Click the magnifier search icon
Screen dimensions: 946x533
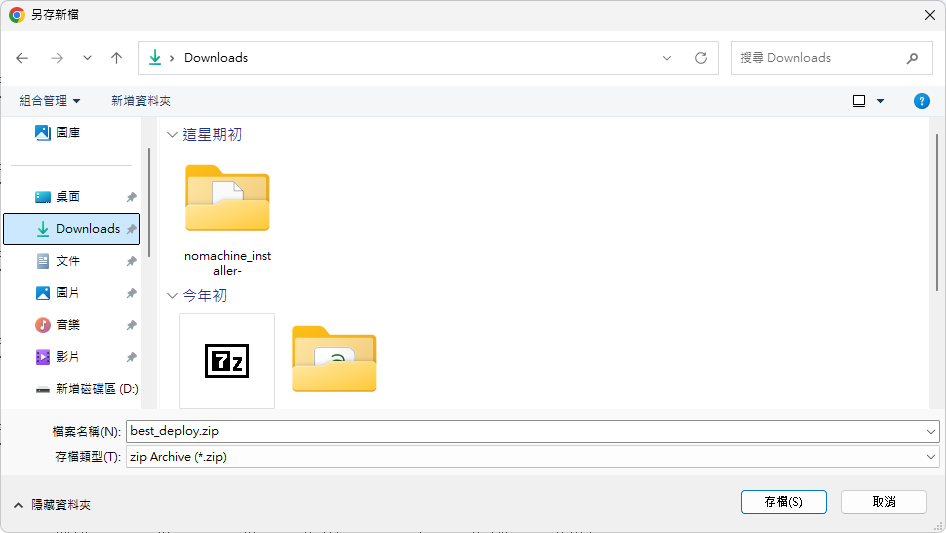pyautogui.click(x=912, y=58)
